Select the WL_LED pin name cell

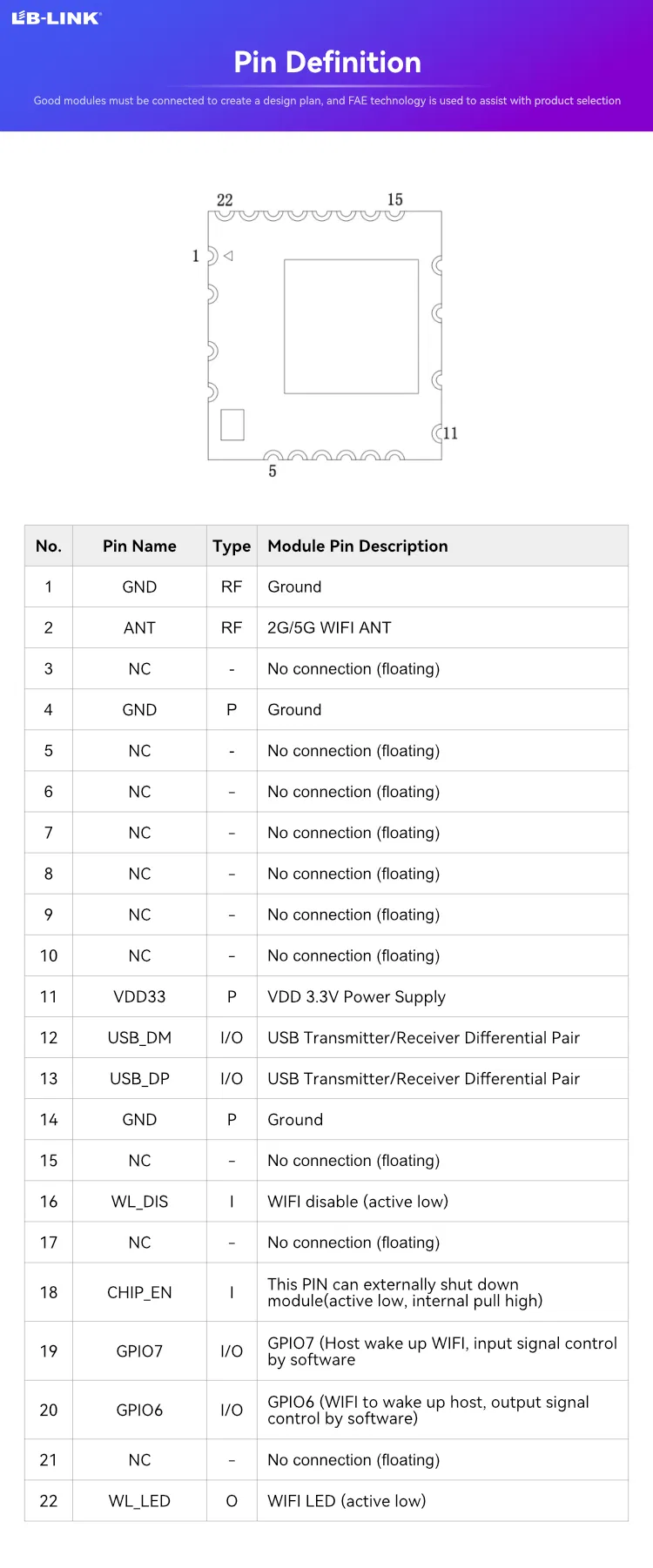pos(139,1501)
